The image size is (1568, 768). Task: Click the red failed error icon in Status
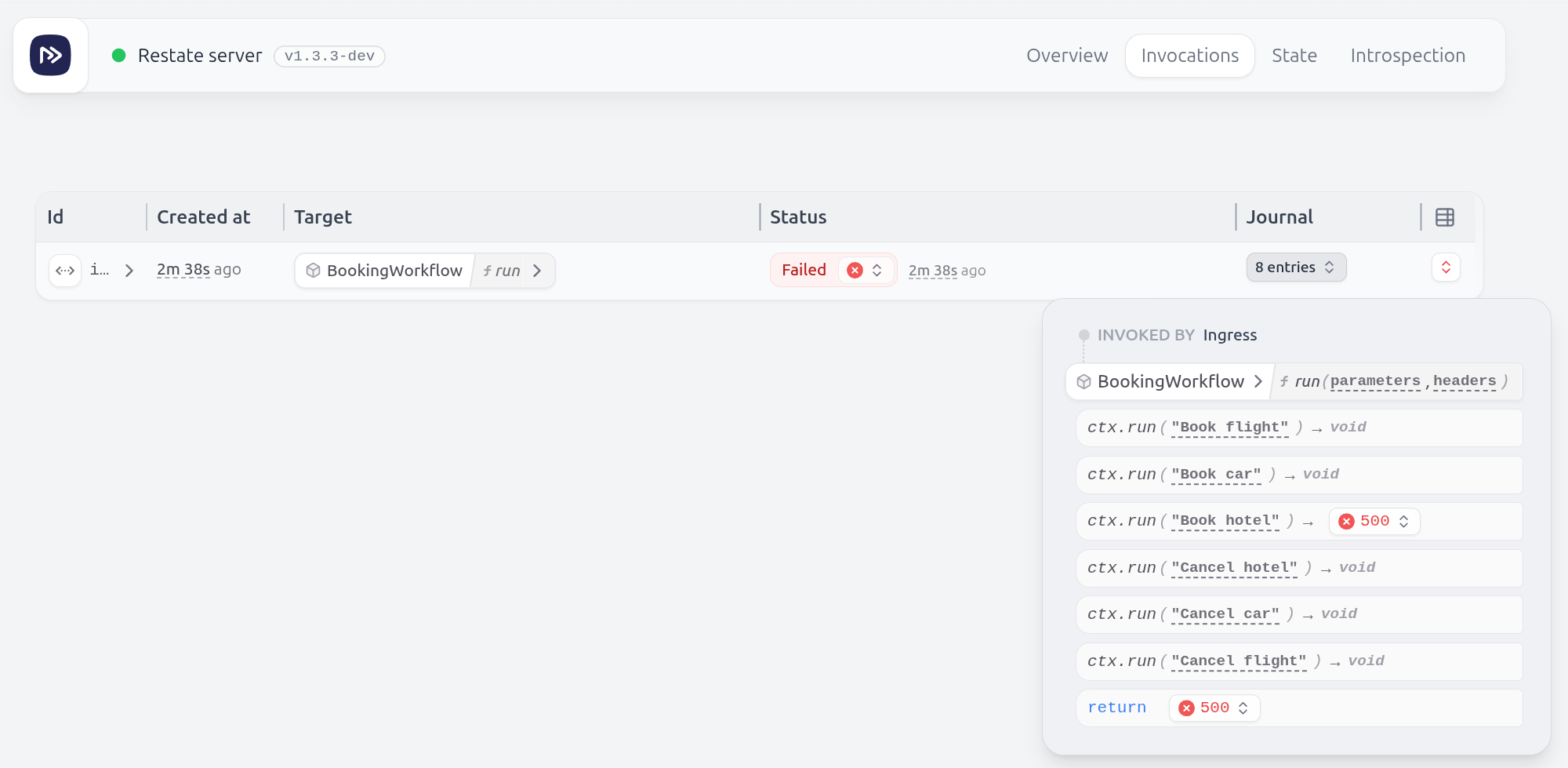(855, 271)
